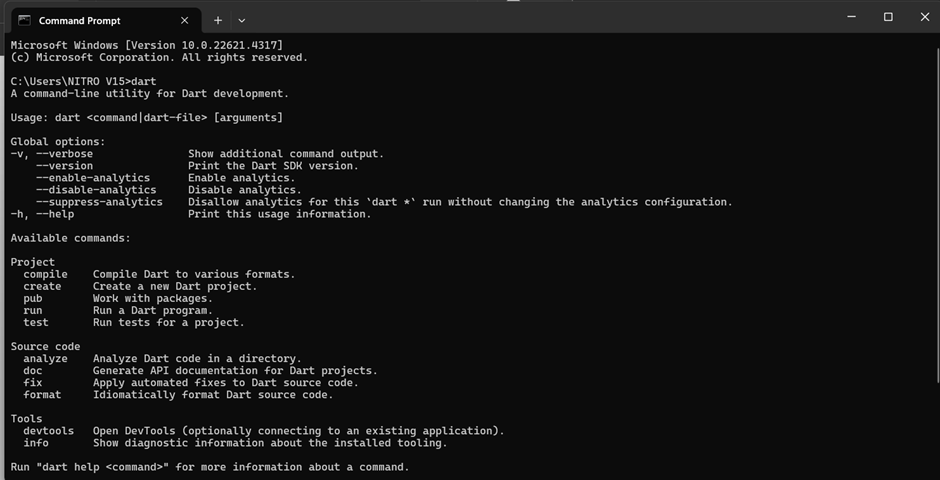The width and height of the screenshot is (940, 480).
Task: Click the Command Prompt tab icon
Action: point(22,20)
